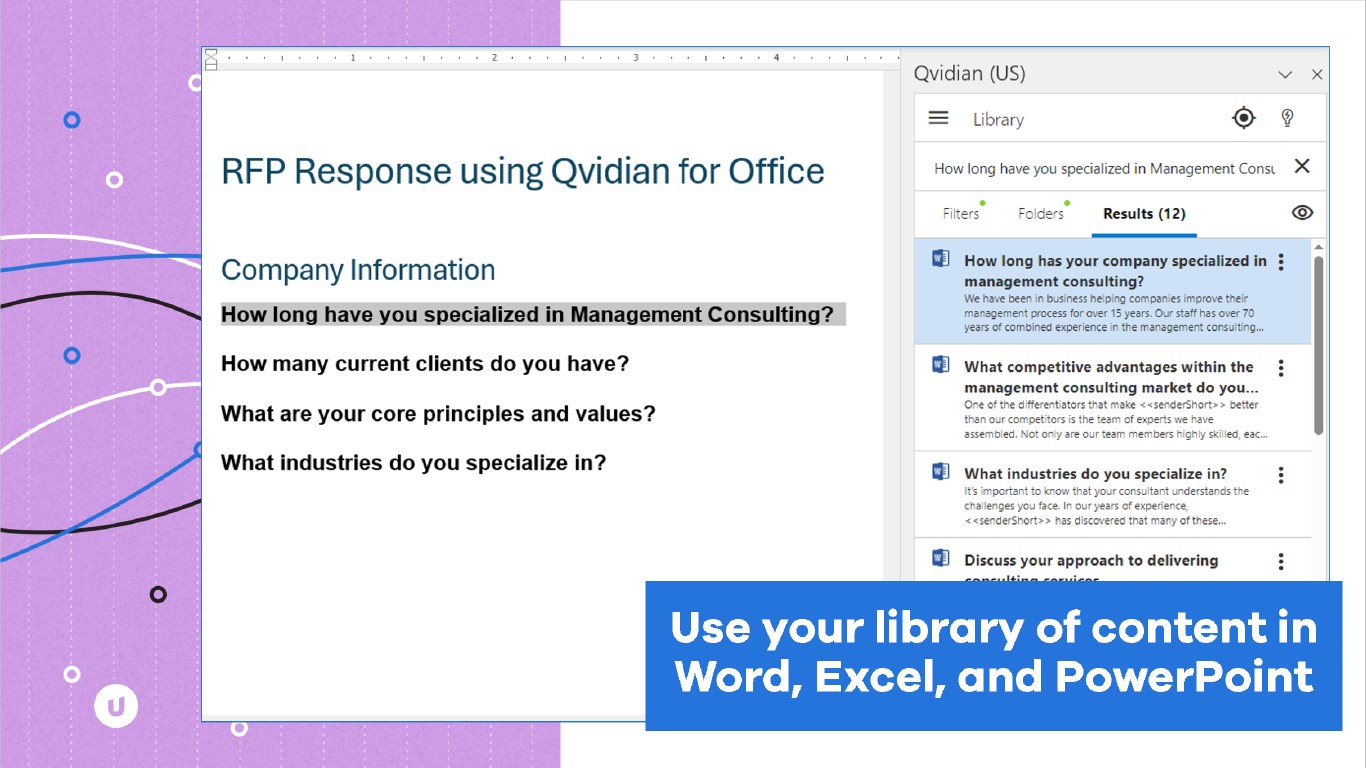Screen dimensions: 1366x768
Task: Click Word icon of 'Discuss your approach' result
Action: 940,557
